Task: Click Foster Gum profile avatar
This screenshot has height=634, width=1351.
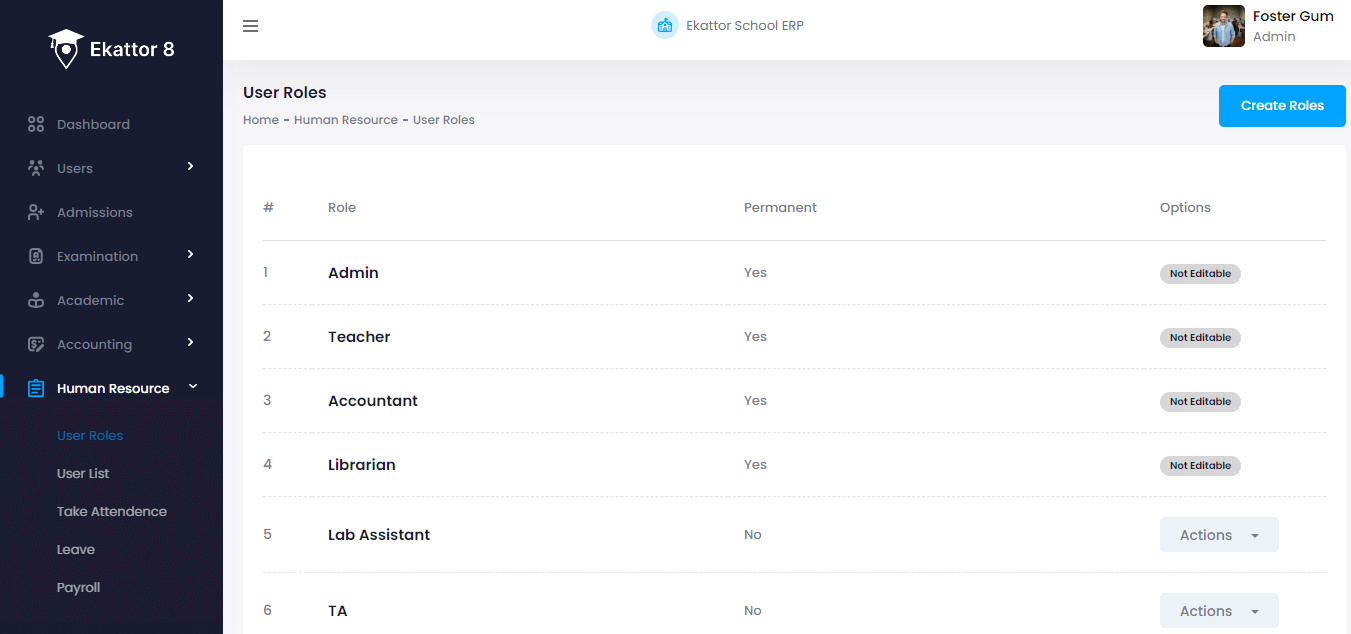Action: point(1223,27)
